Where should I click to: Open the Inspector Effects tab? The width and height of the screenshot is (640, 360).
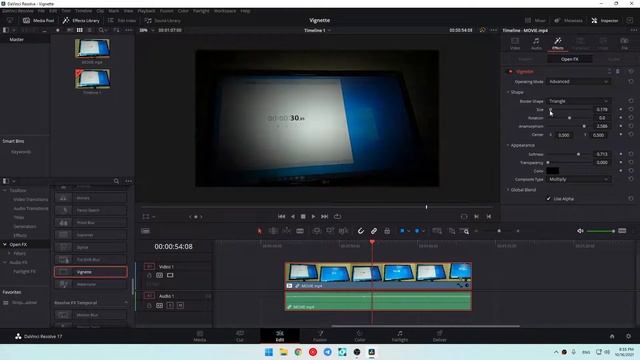pyautogui.click(x=558, y=43)
